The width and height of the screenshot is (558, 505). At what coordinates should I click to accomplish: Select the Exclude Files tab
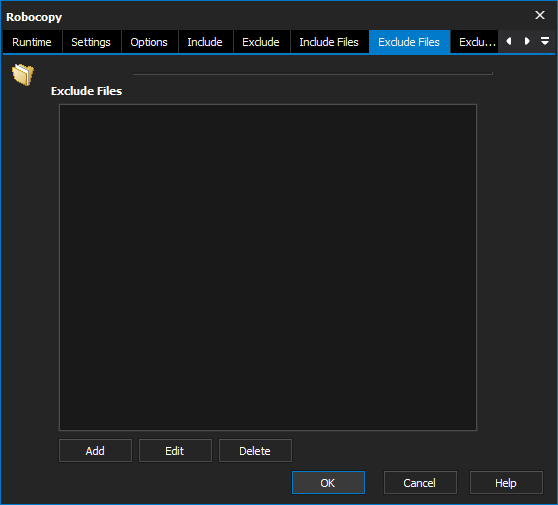click(x=409, y=42)
